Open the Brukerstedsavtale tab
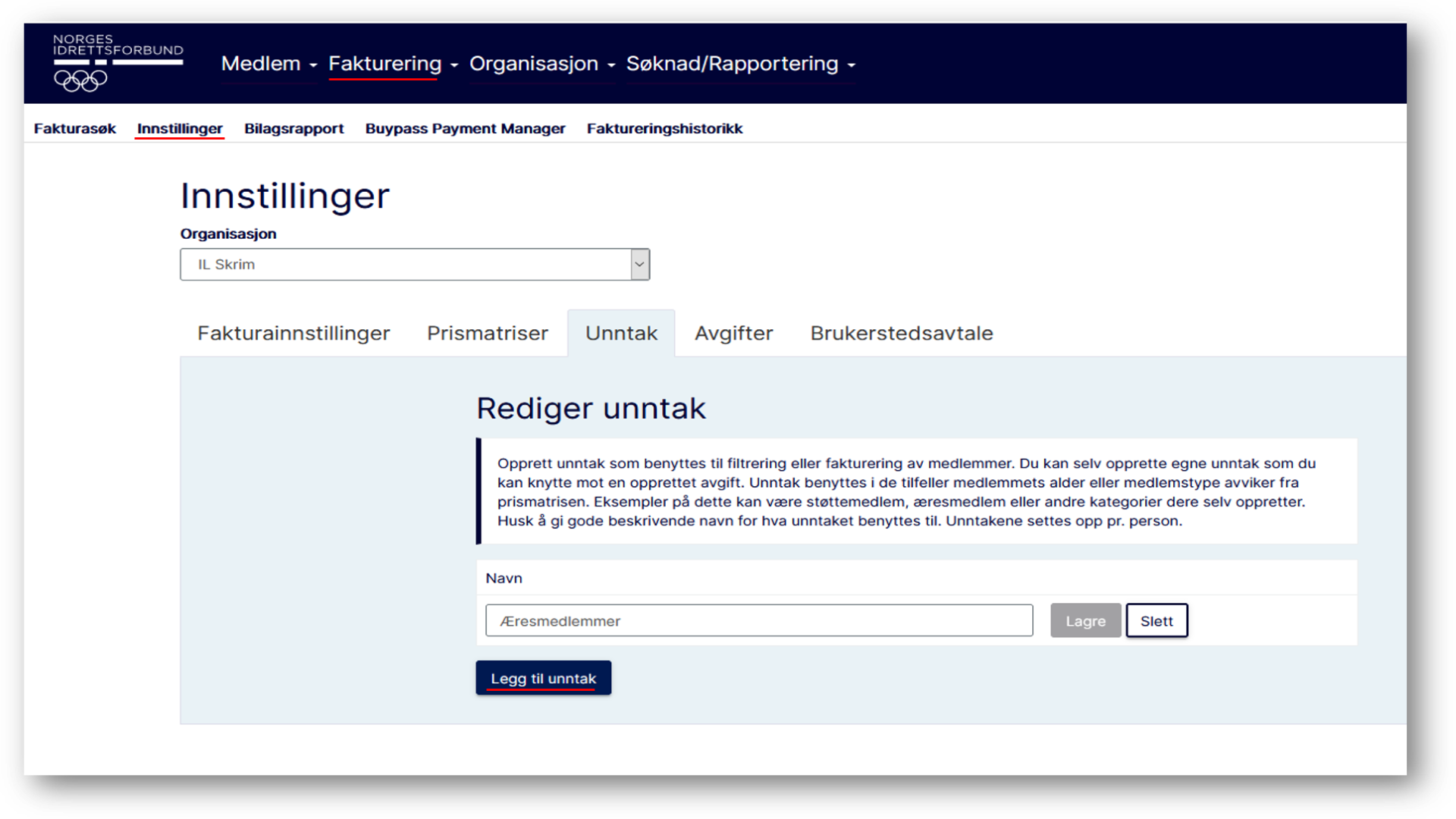 901,333
